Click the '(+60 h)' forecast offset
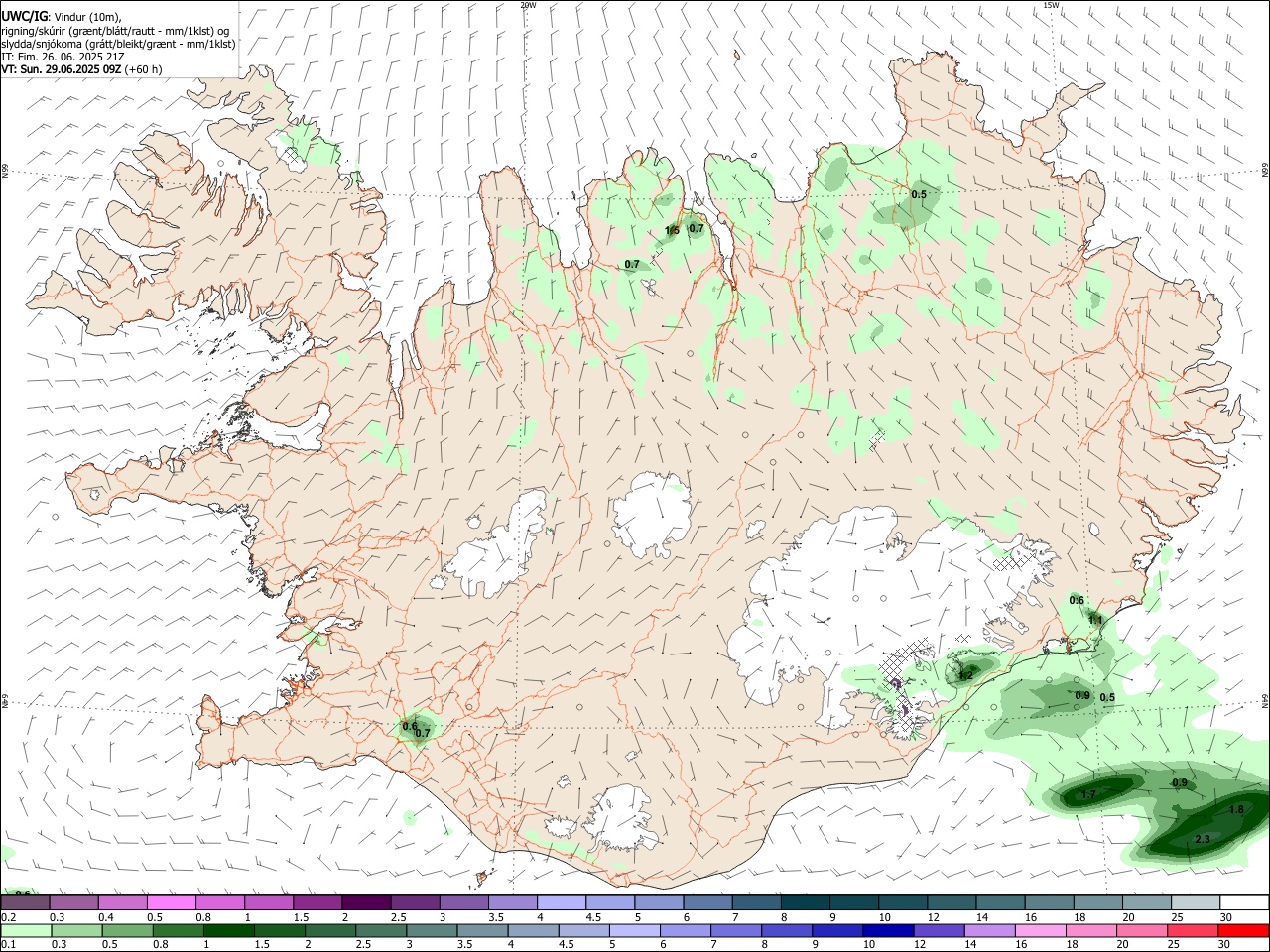 [144, 69]
